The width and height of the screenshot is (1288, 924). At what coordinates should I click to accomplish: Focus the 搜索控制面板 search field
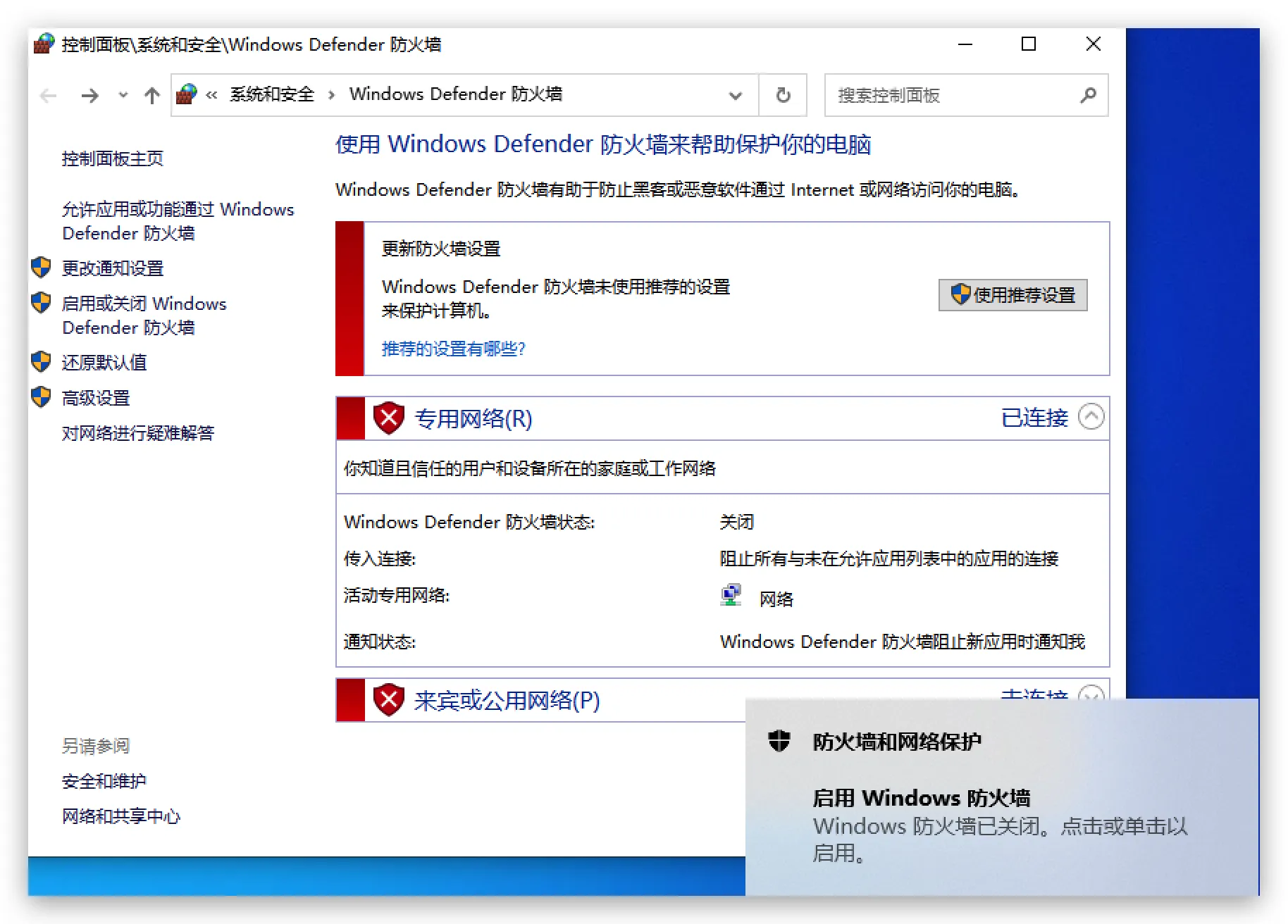coord(966,95)
